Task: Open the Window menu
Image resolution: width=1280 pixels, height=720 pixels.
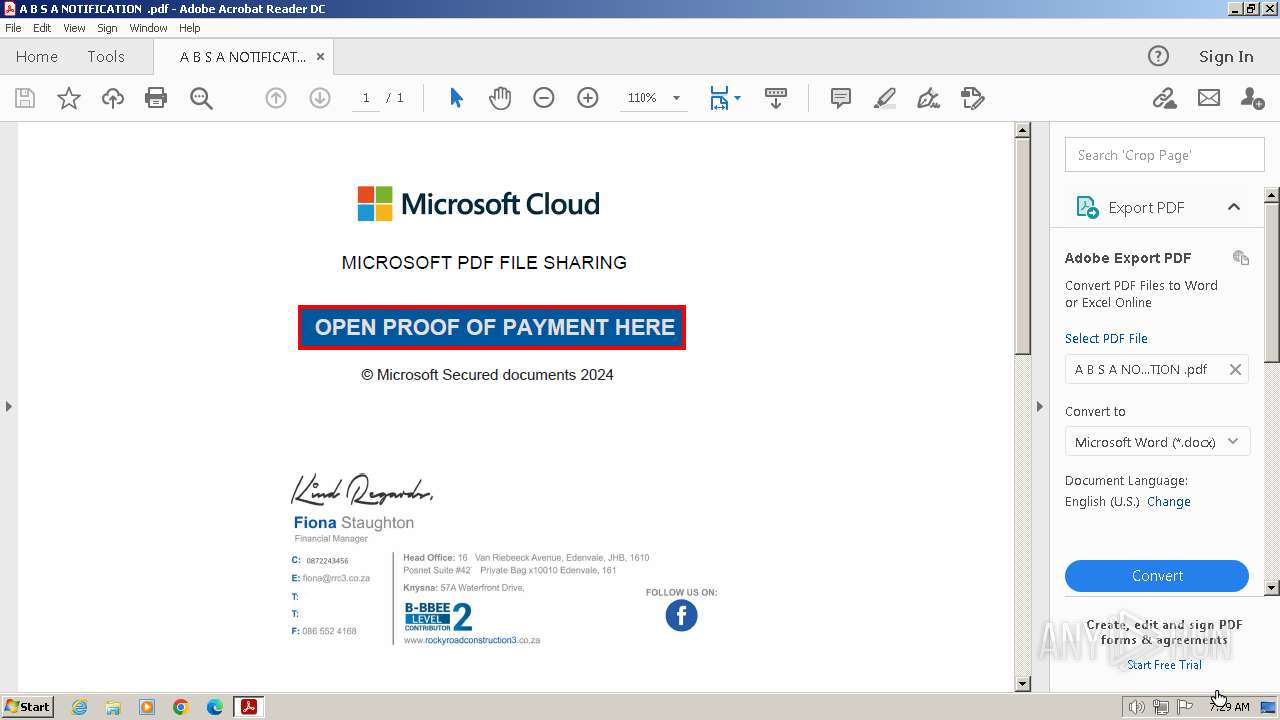Action: pos(148,28)
